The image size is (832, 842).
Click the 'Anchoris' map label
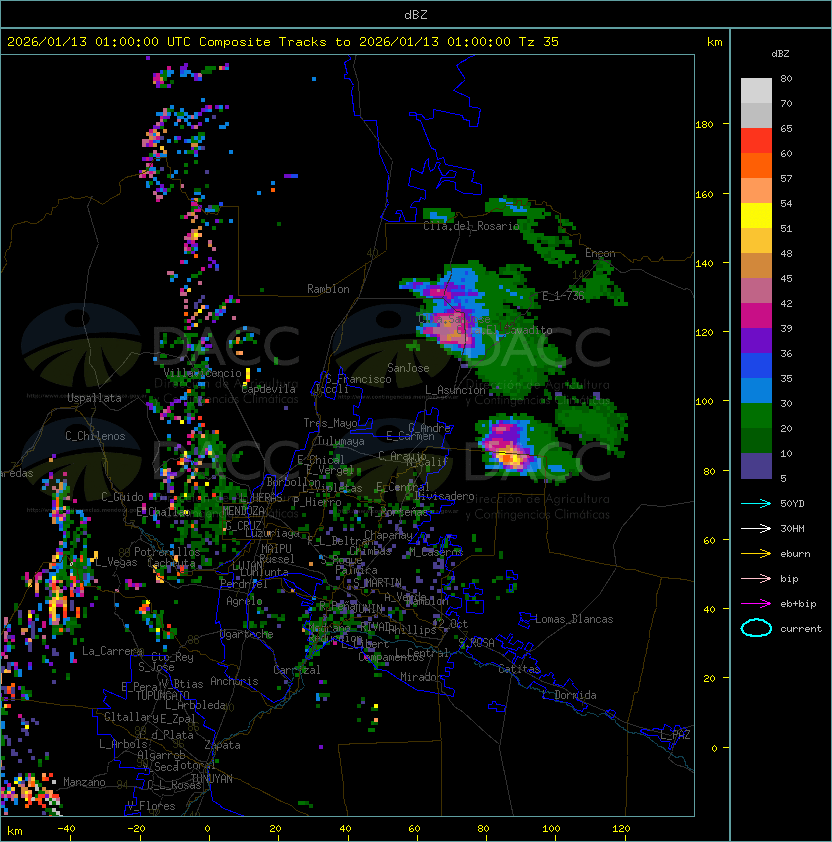pos(234,681)
